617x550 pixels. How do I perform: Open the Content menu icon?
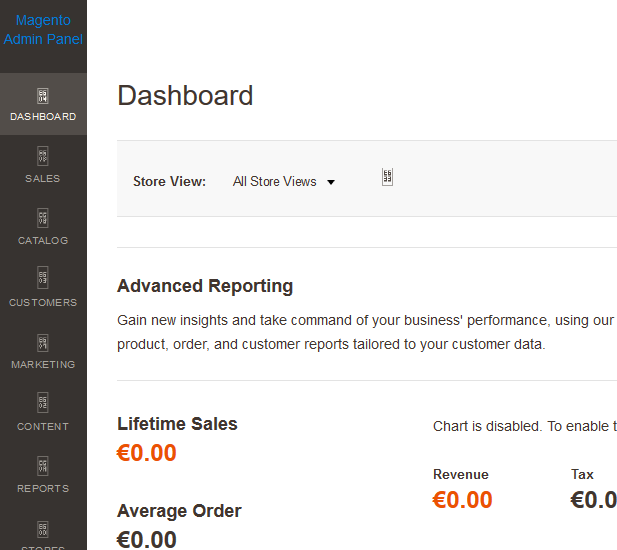coord(43,405)
